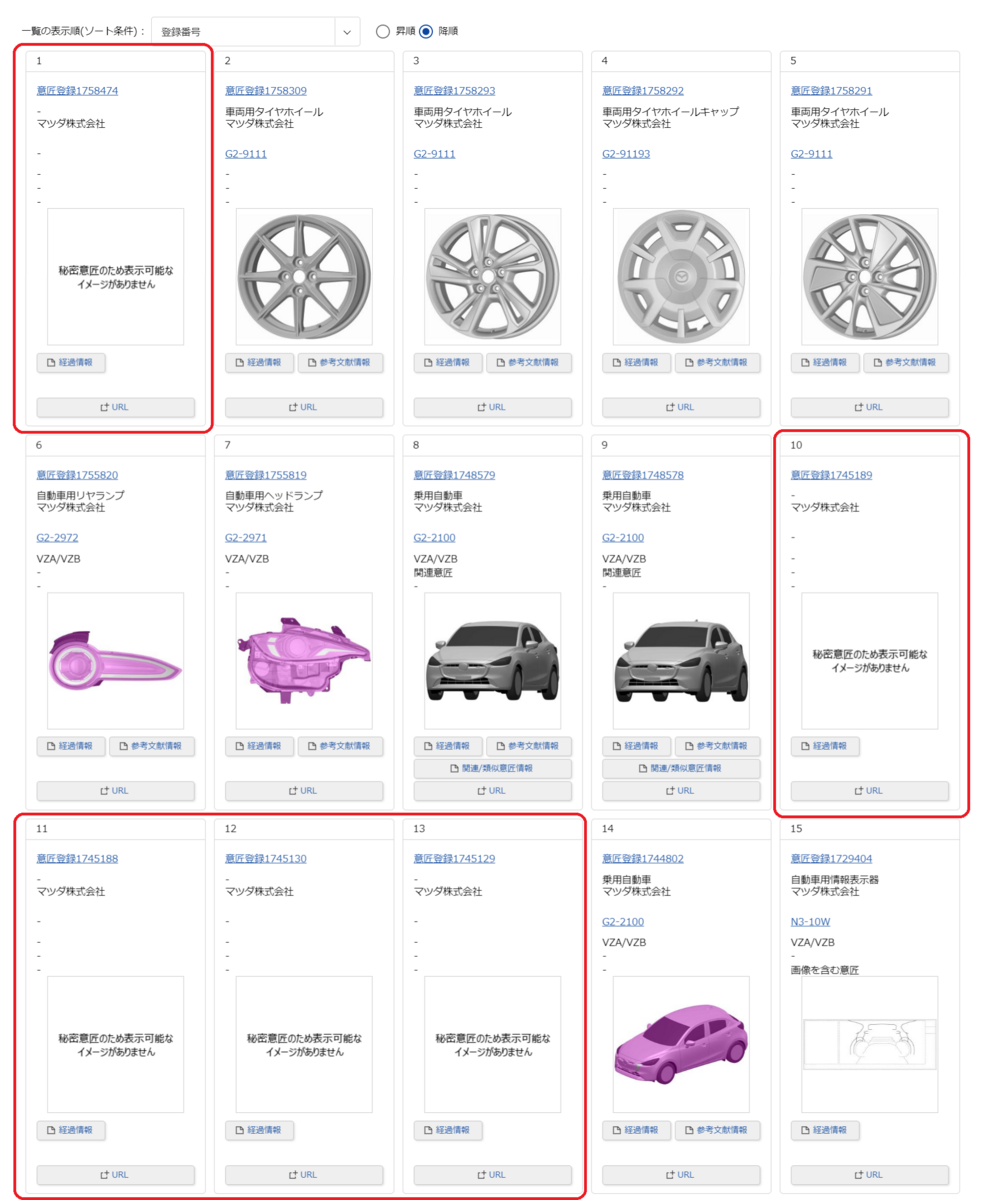988x1200 pixels.
Task: Click wheel image in card 5
Action: (870, 277)
